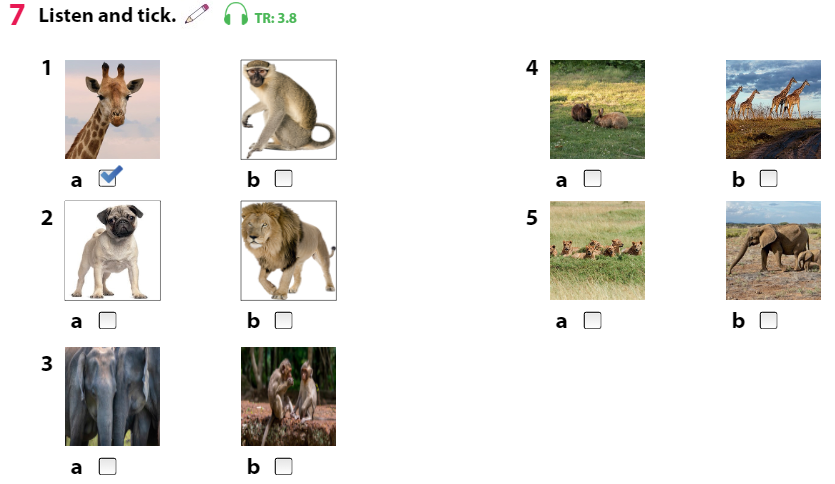835x484 pixels.
Task: Click the green headphones audio icon
Action: (x=236, y=15)
